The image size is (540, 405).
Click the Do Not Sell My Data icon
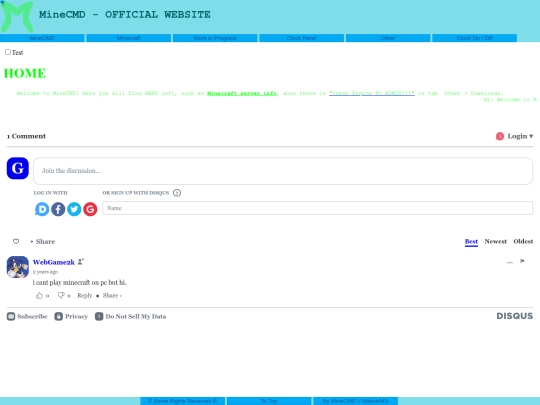99,316
